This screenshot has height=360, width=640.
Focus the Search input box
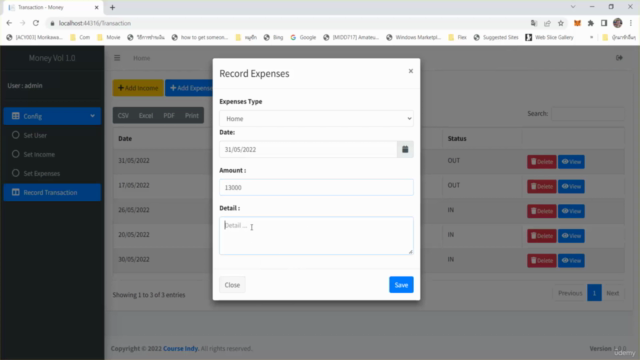pos(588,113)
